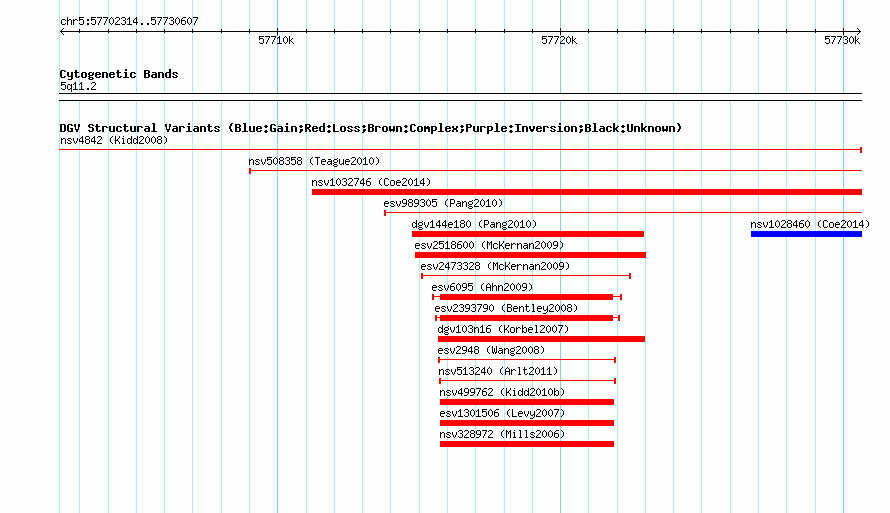Click red bar under dgv103n16
This screenshot has width=890, height=513.
click(x=541, y=339)
